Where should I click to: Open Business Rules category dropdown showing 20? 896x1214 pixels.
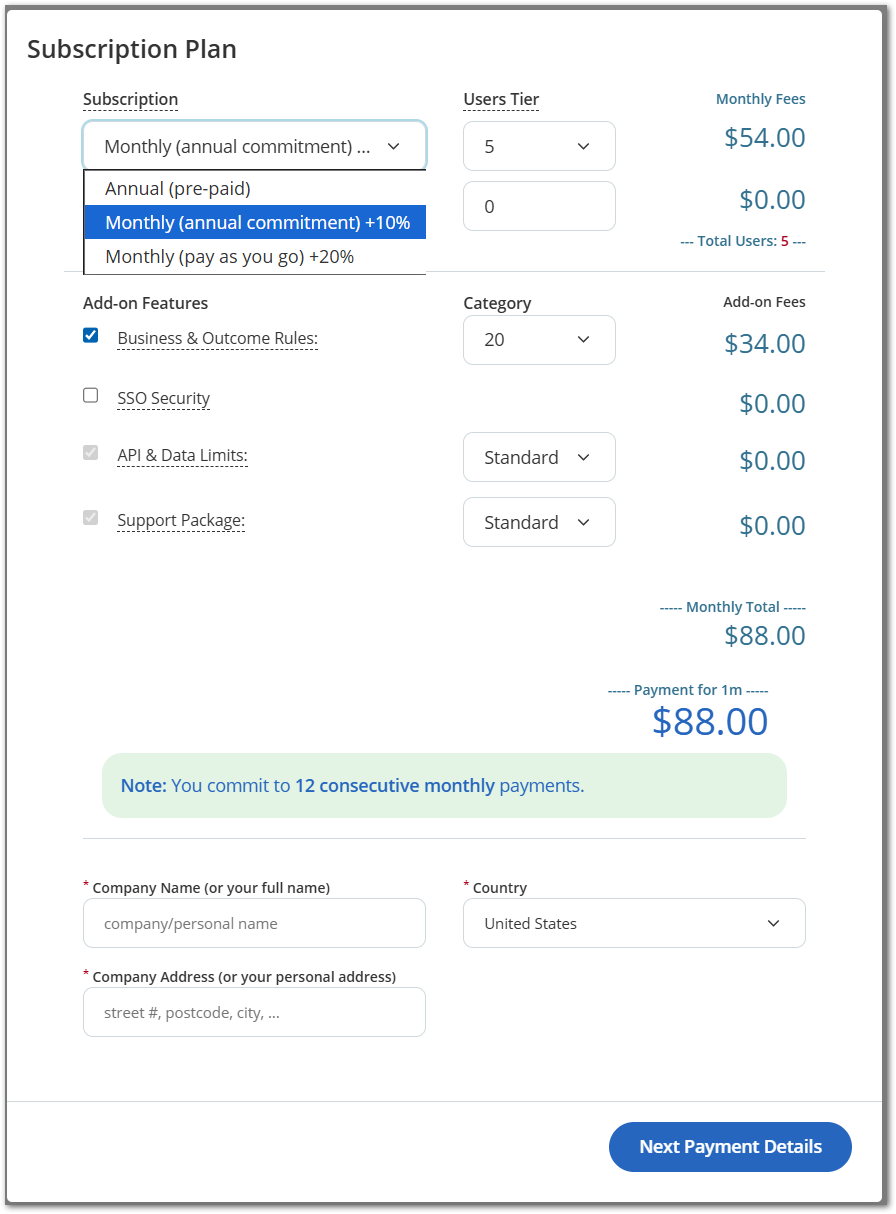pyautogui.click(x=539, y=340)
